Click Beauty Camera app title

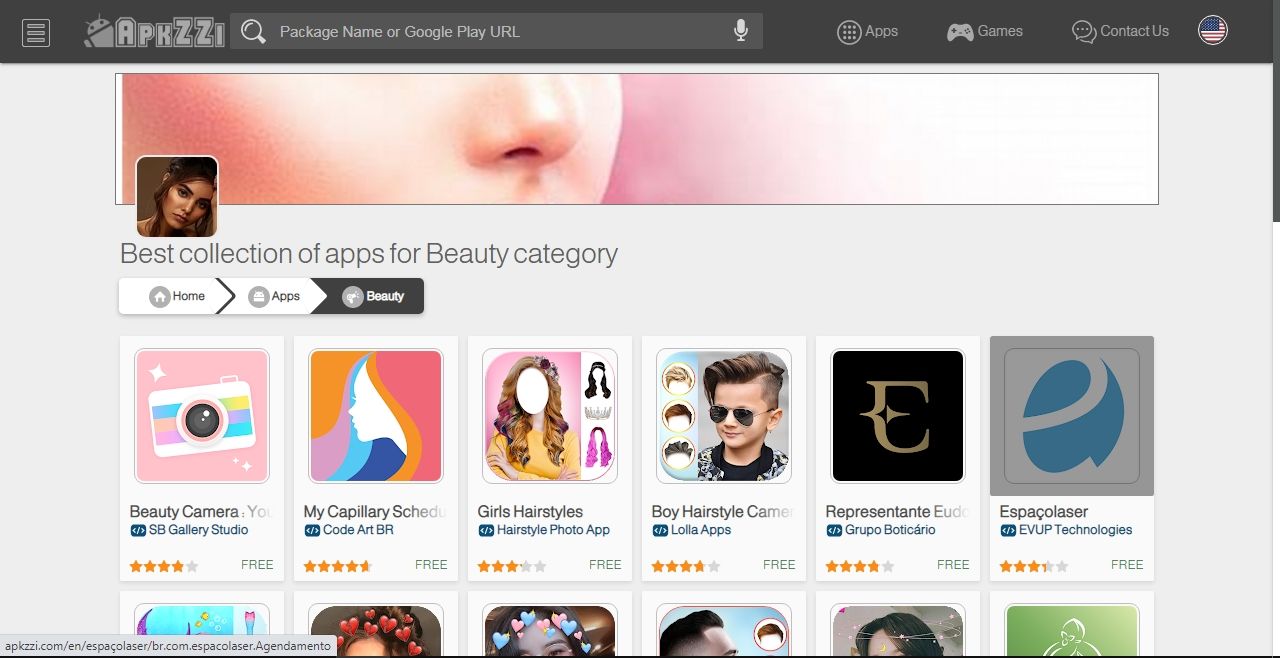click(202, 511)
